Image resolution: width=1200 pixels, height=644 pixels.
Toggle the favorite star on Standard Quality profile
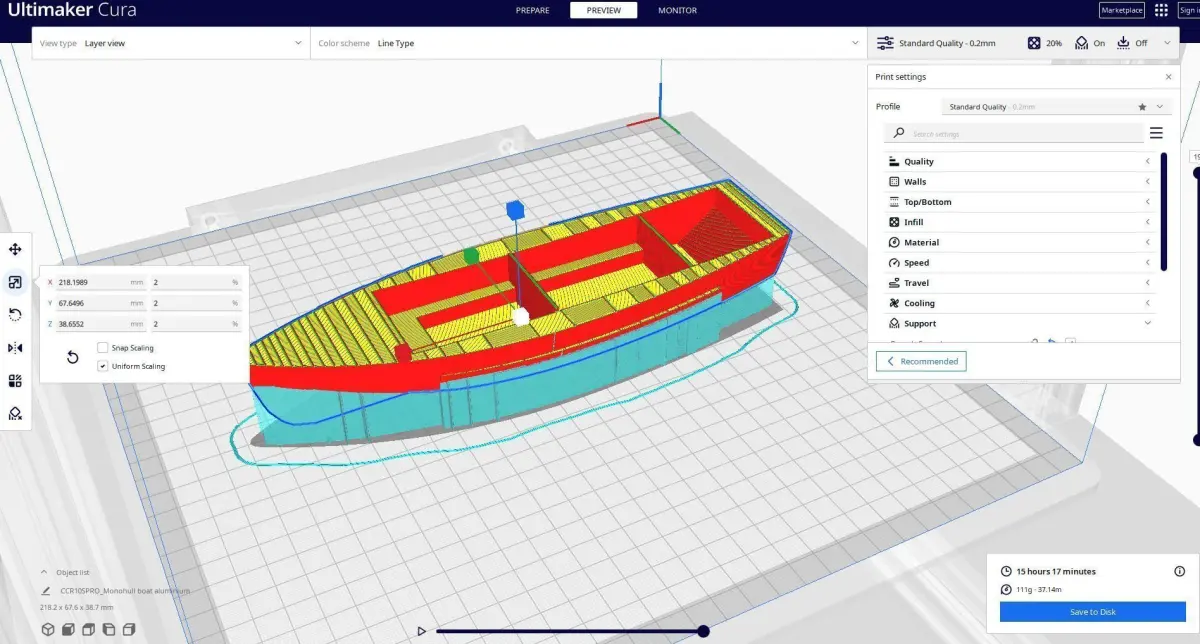(1142, 107)
